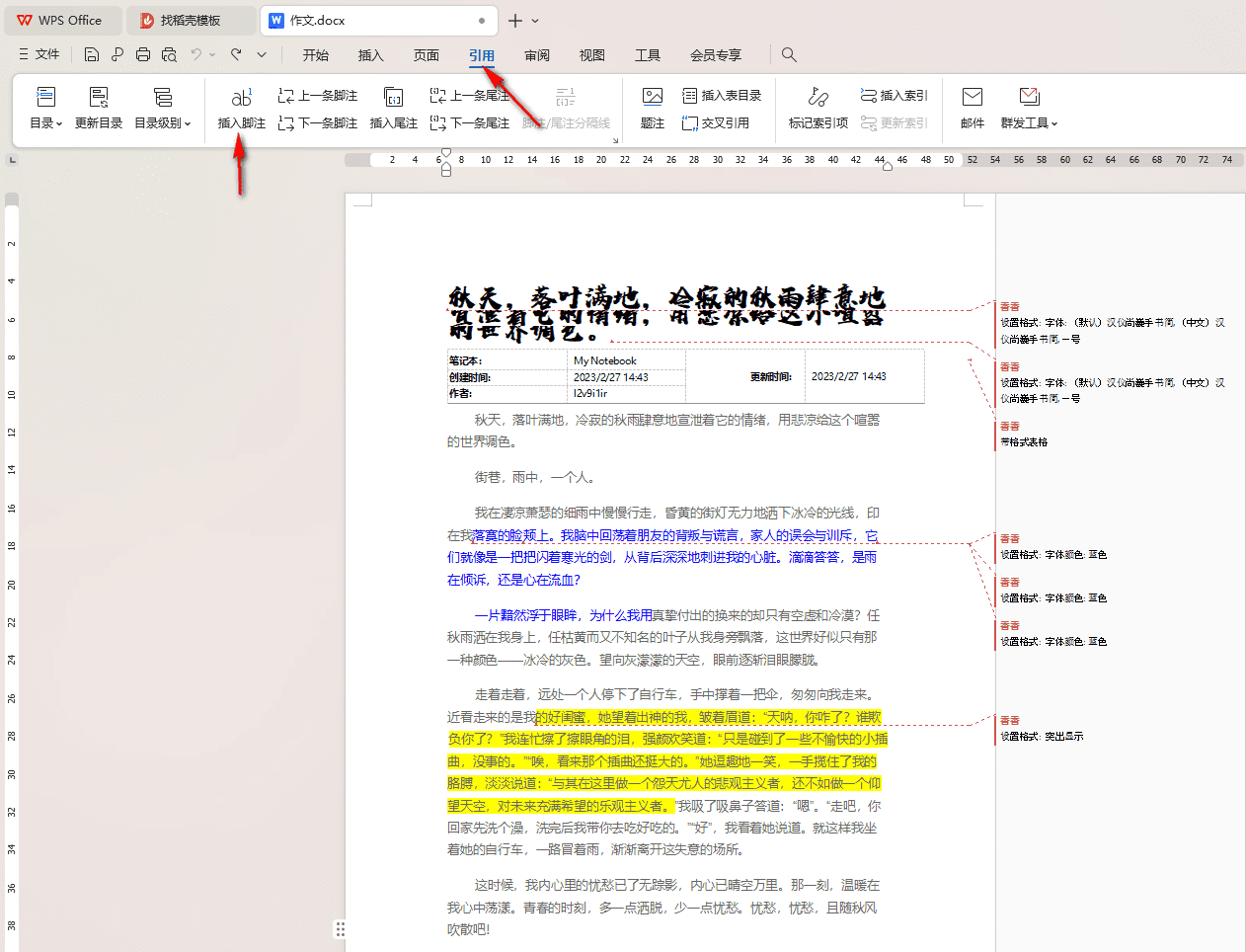Click 插入表目录 insert table of figures
Screen dimensions: 1246x952
point(722,96)
